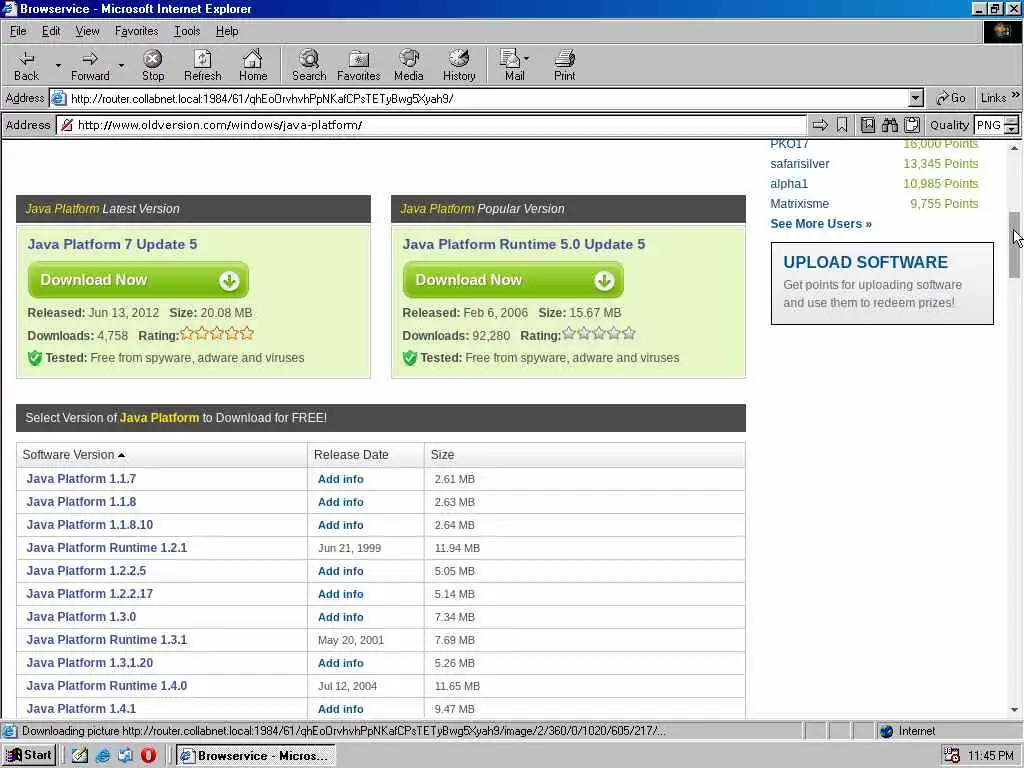Click the page vertical scrollbar thumb

click(x=1014, y=245)
